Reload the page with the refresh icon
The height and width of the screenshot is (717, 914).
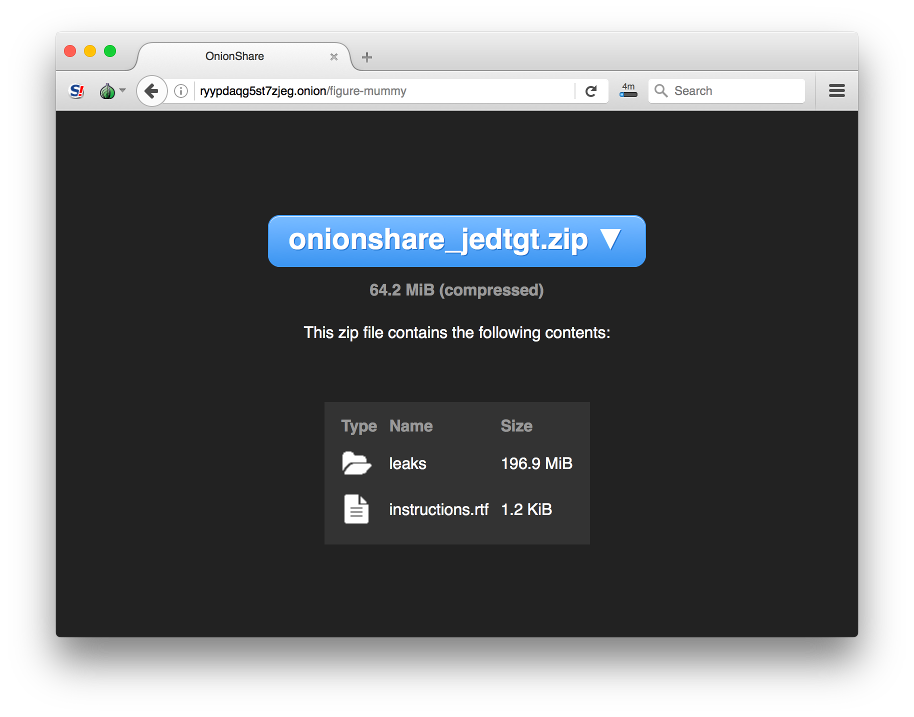591,91
